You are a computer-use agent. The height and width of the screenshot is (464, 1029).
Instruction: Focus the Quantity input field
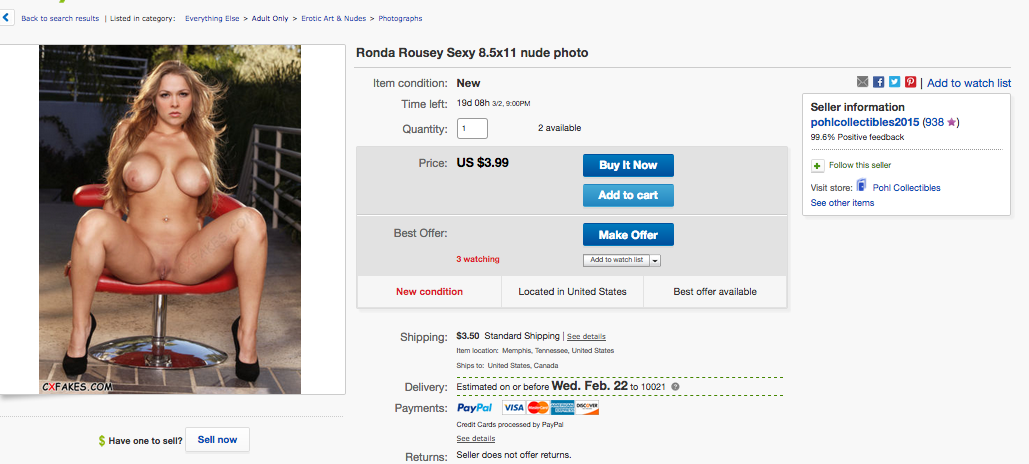tap(472, 128)
